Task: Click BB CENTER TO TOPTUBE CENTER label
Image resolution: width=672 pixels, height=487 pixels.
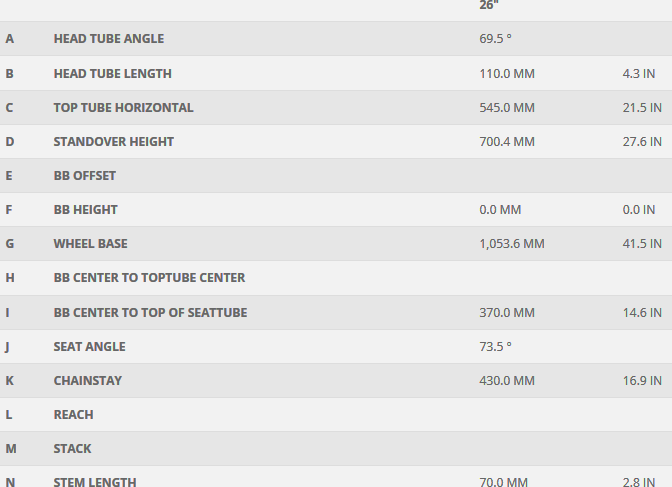Action: tap(149, 277)
